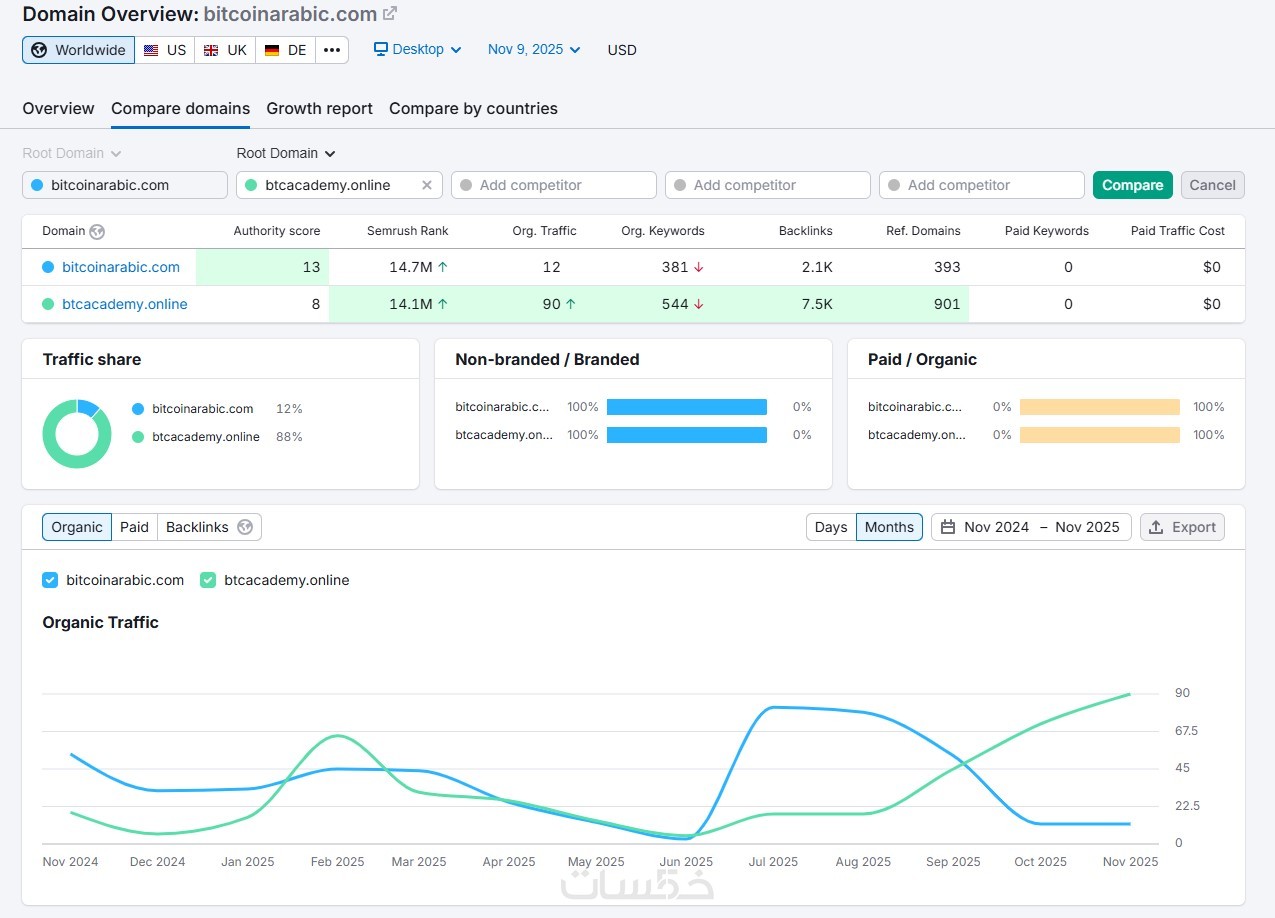Click authority score value 13
The width and height of the screenshot is (1275, 918).
point(311,267)
